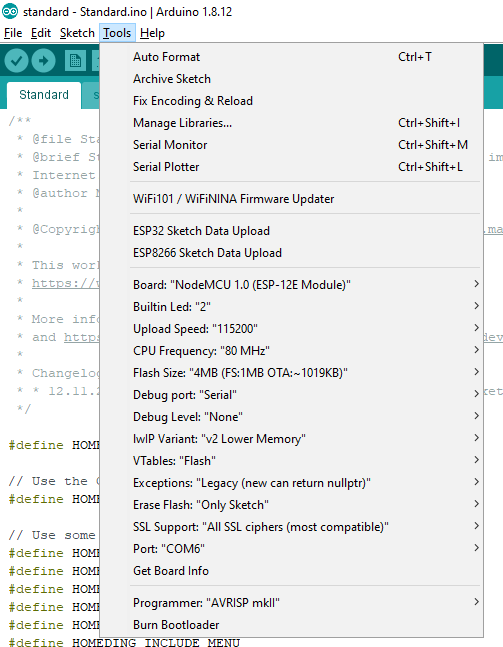Image resolution: width=503 pixels, height=647 pixels.
Task: Expand Exceptions Legacy submenu
Action: 291,483
